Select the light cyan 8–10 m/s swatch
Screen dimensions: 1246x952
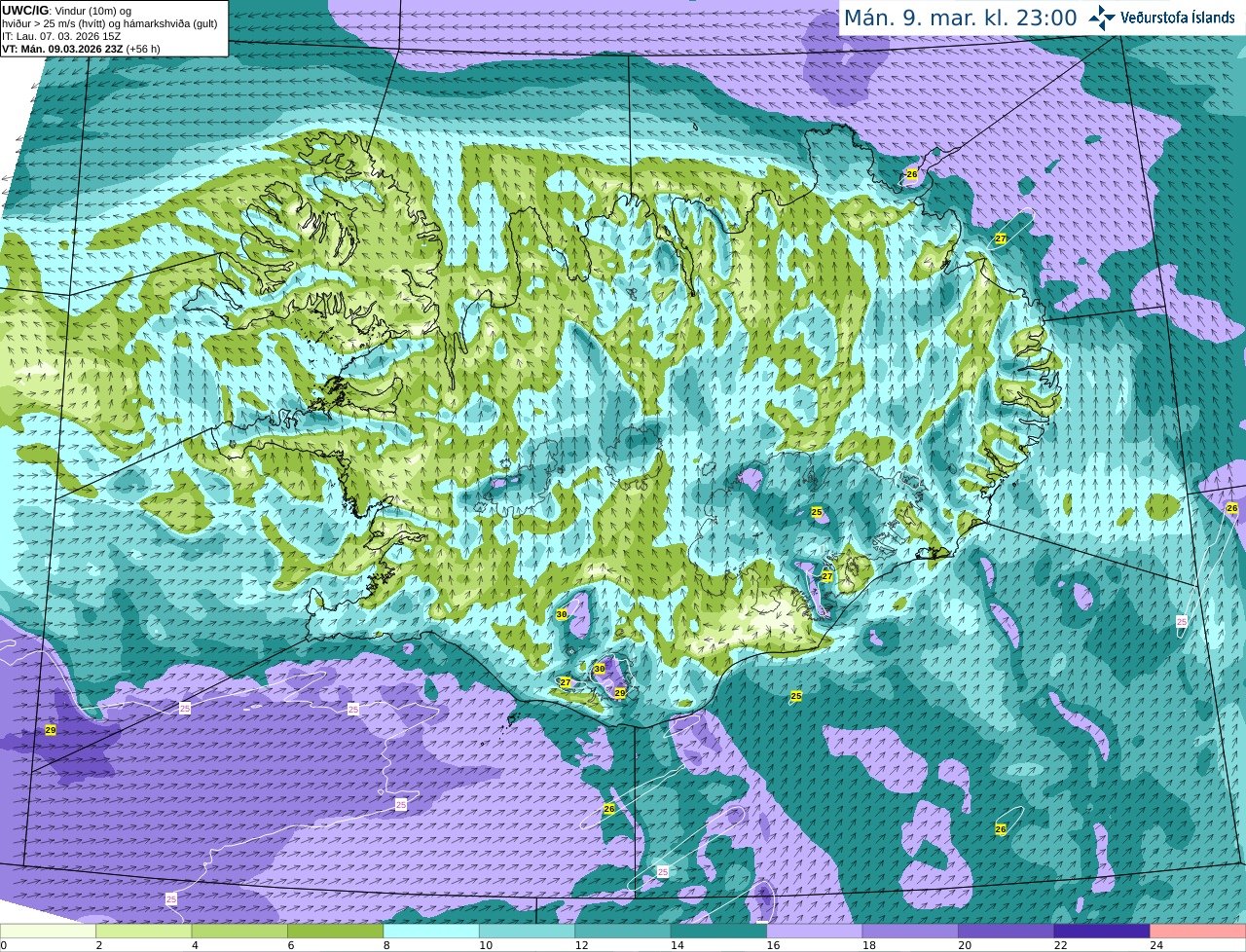pos(431,931)
